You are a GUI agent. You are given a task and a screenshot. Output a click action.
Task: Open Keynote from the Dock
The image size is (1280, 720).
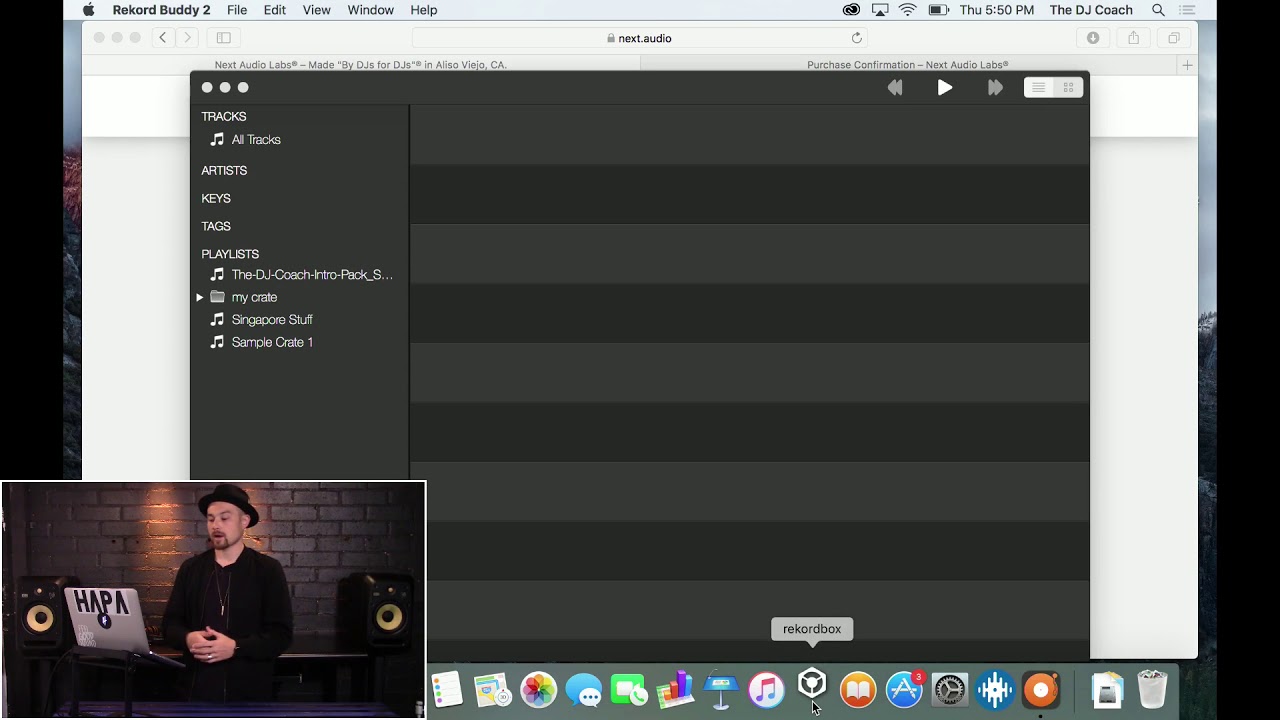tap(721, 690)
